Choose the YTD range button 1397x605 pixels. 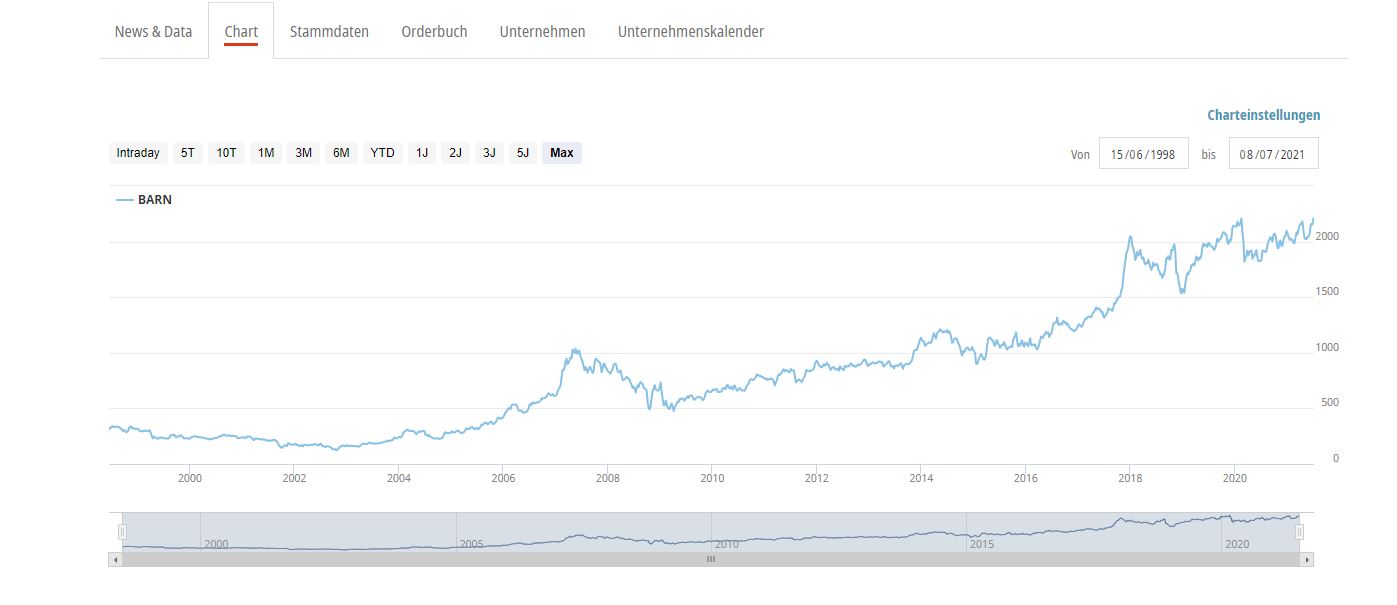pos(383,153)
